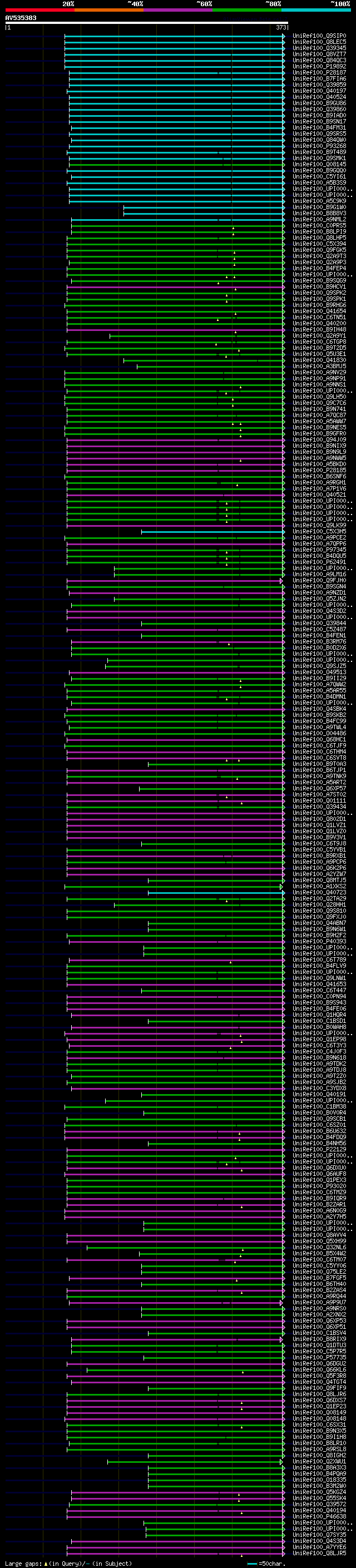Image resolution: width=356 pixels, height=1568 pixels.
Task: Click the purple ~60% identity legend segment
Action: 177,10
